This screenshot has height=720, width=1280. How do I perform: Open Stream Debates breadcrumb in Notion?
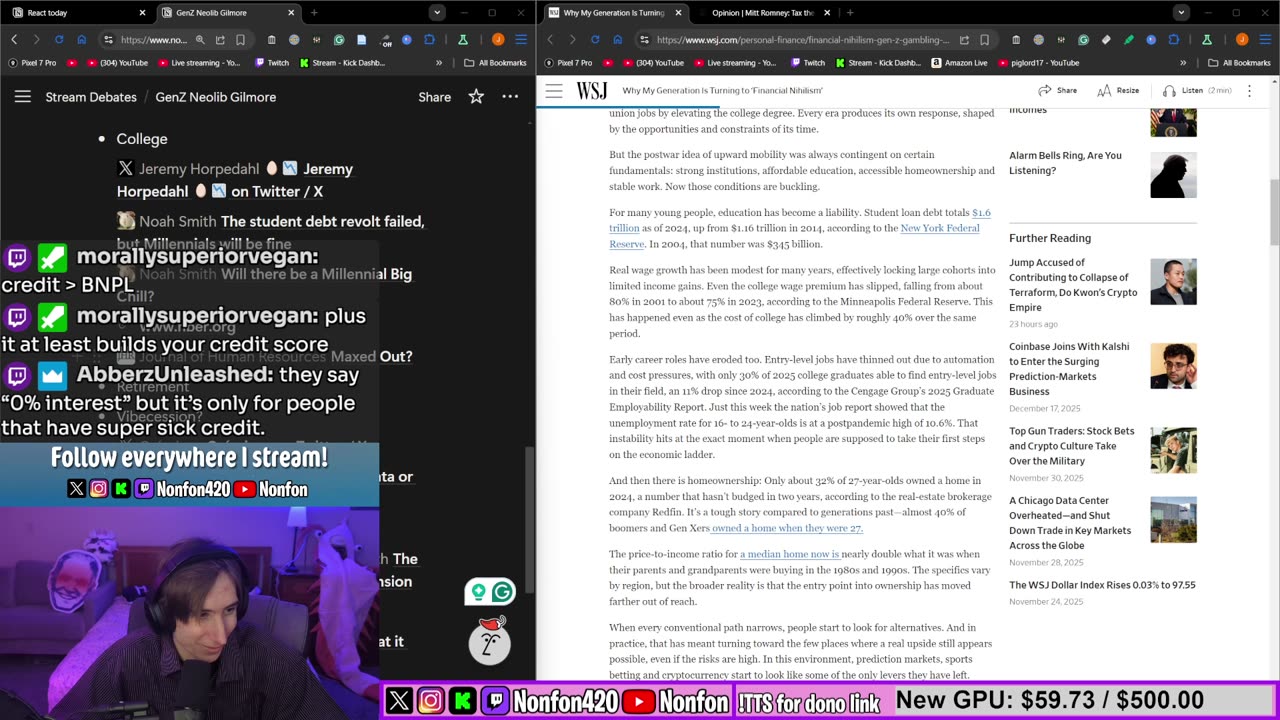click(91, 97)
